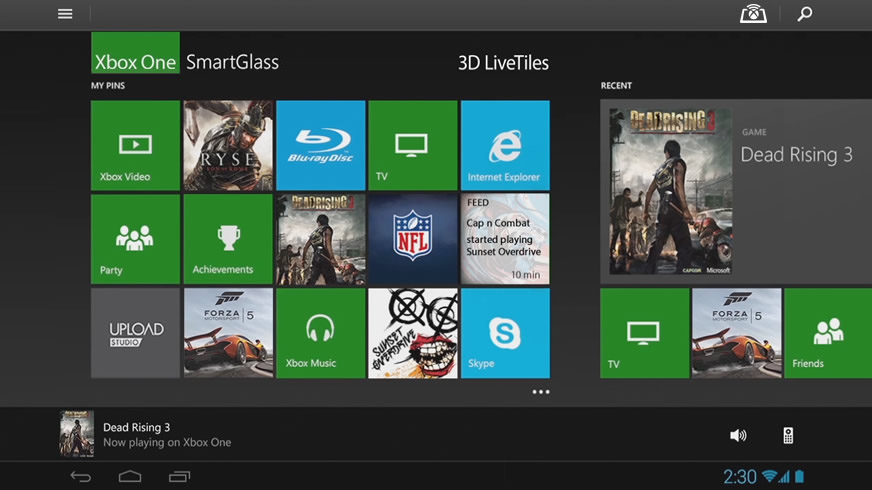The width and height of the screenshot is (872, 490).
Task: Open the Xbox Video tile
Action: click(x=135, y=145)
